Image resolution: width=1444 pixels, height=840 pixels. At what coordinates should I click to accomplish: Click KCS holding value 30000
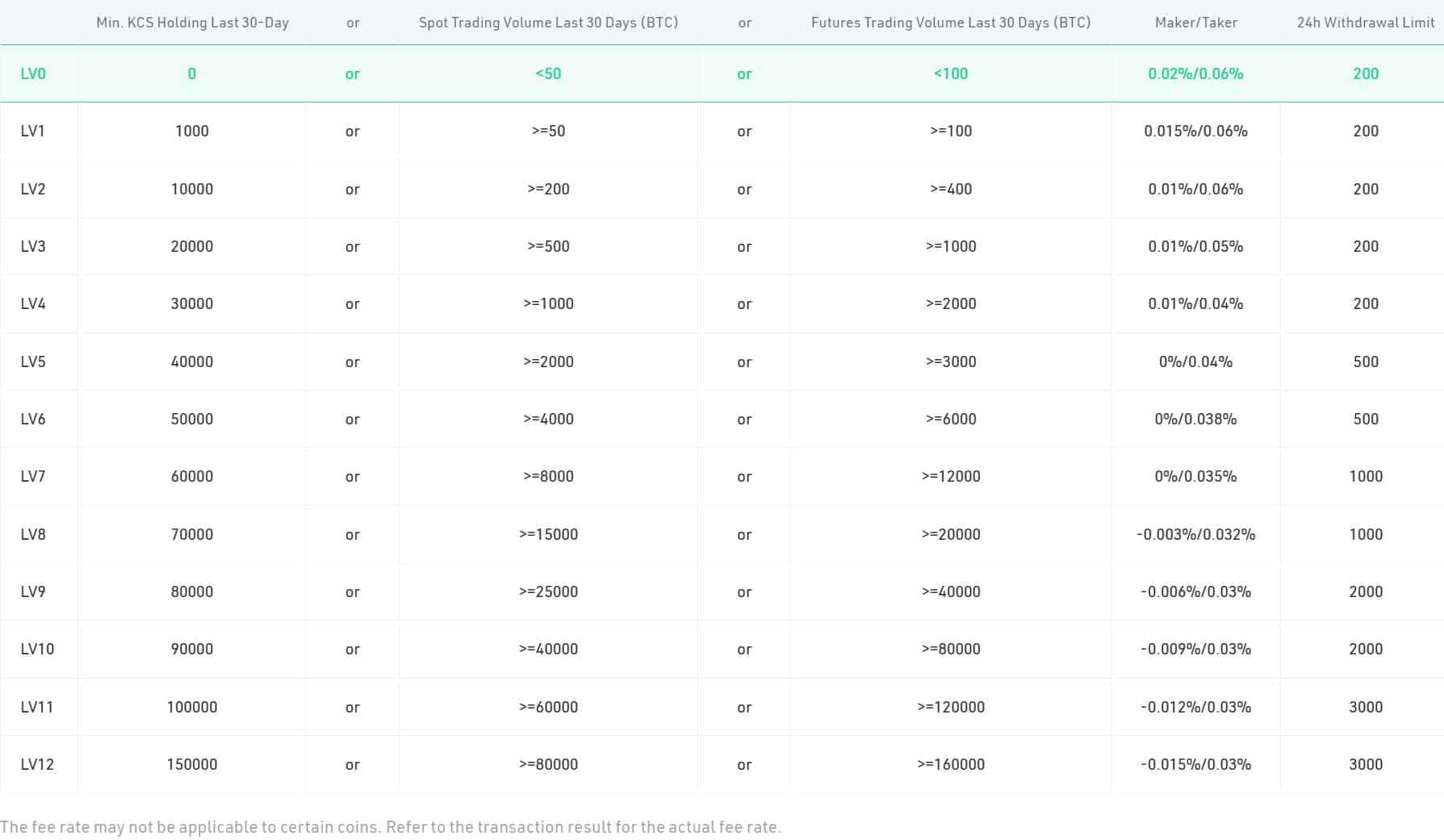pyautogui.click(x=192, y=303)
